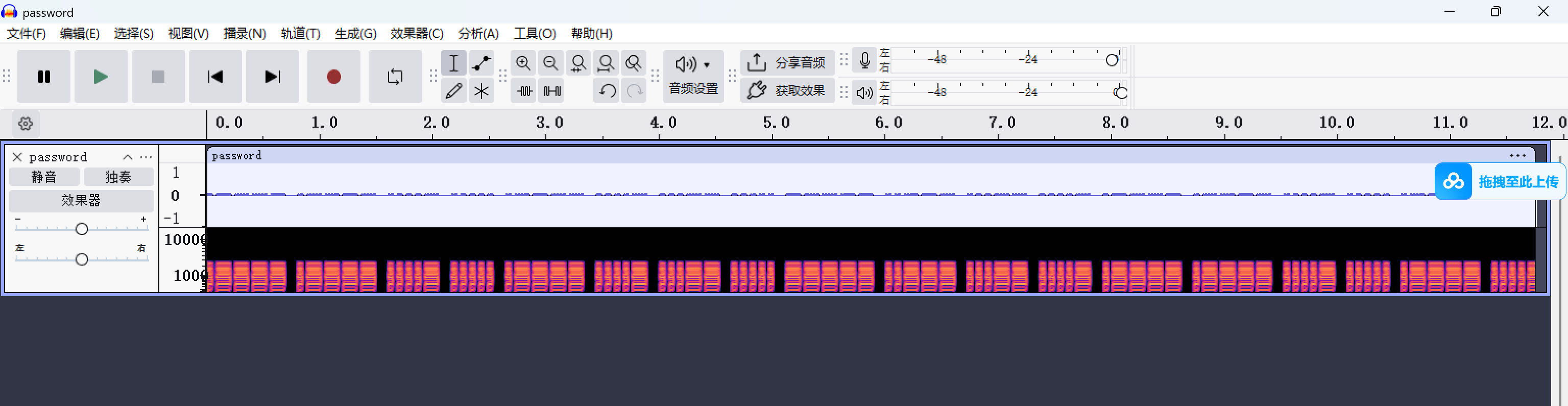Click the track 效果器 effects button
The image size is (1568, 406).
[x=81, y=201]
